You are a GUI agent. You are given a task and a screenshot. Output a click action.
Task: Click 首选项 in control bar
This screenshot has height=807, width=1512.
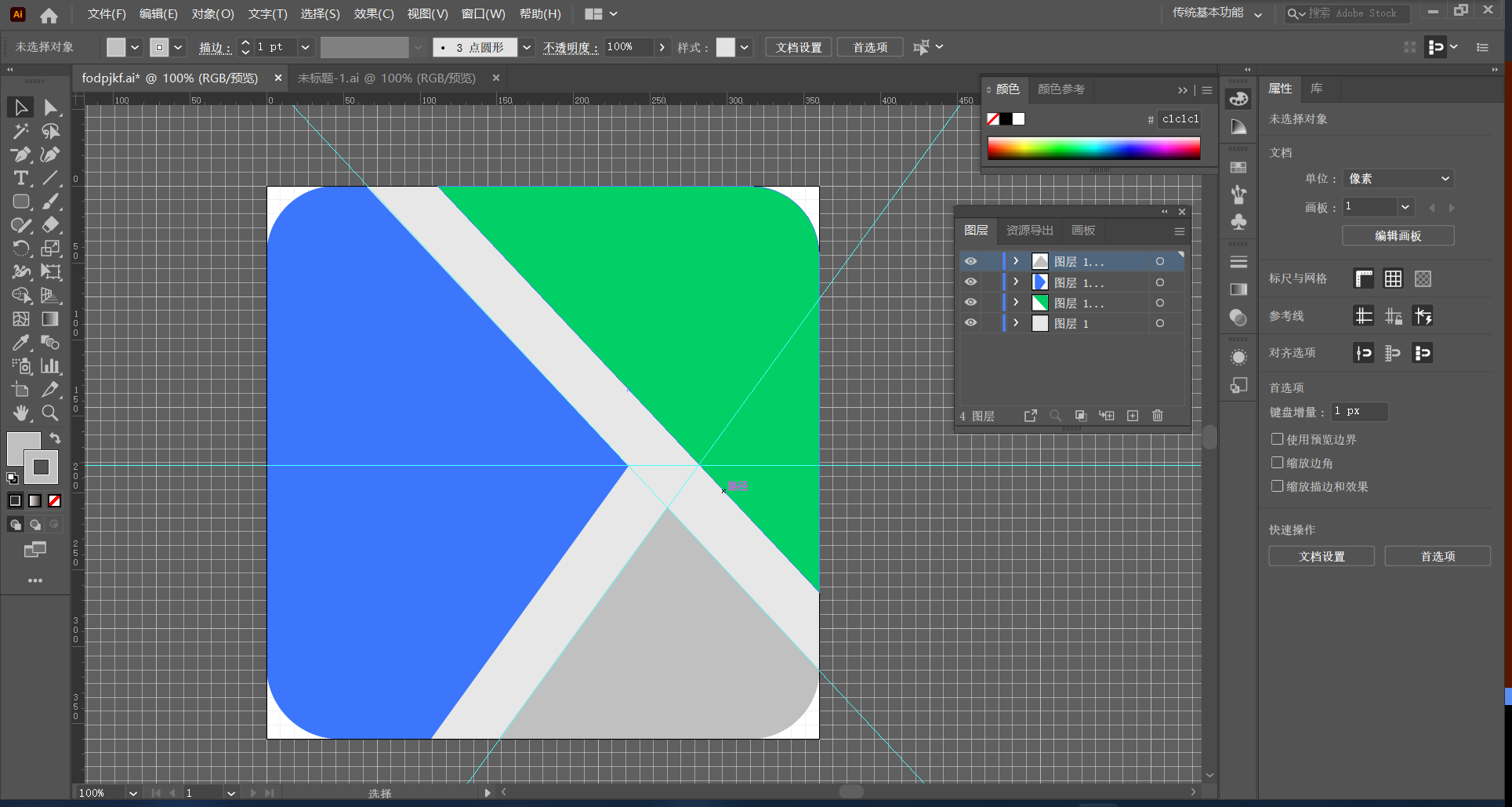(870, 47)
